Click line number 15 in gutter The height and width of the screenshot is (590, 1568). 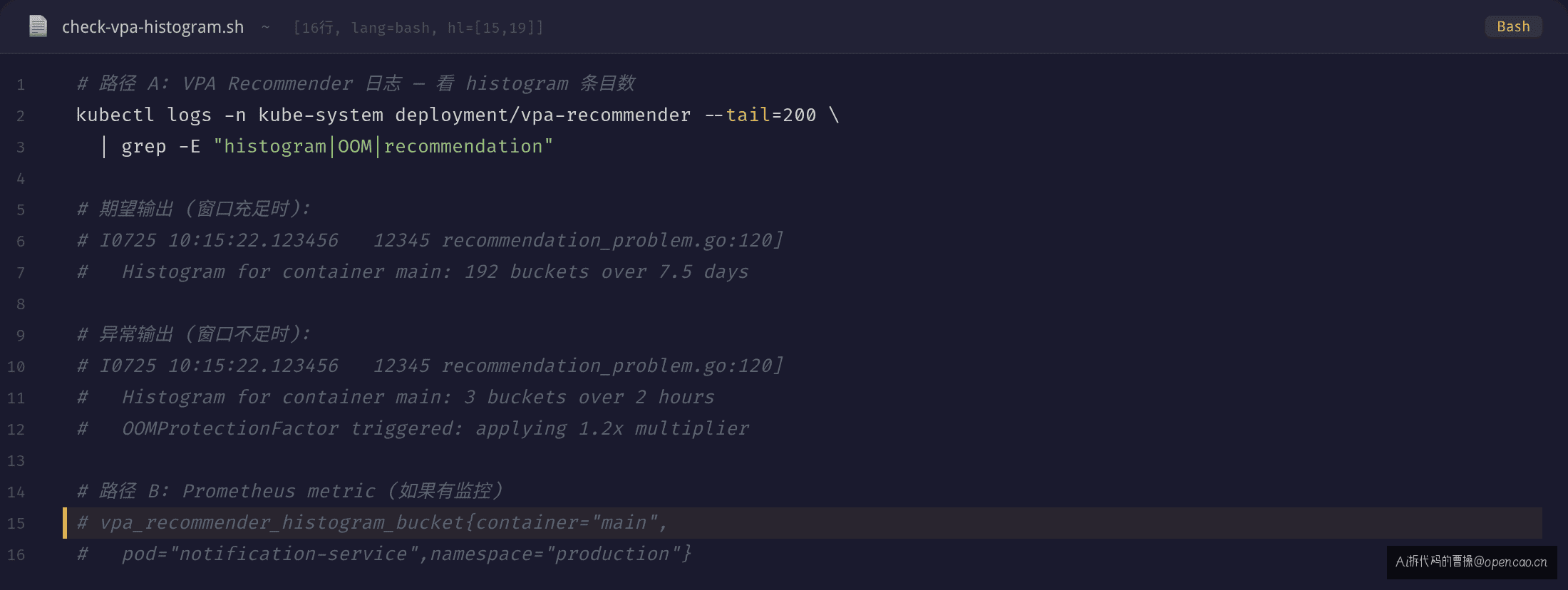[16, 524]
